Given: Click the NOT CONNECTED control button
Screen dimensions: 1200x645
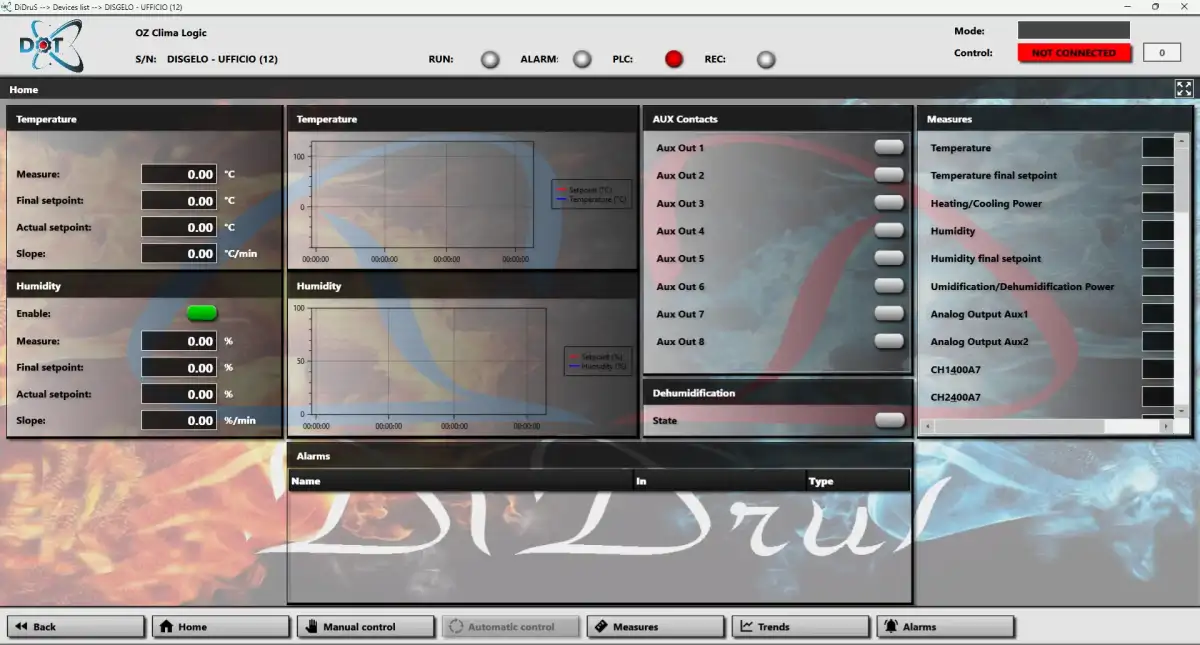Looking at the screenshot, I should point(1074,53).
